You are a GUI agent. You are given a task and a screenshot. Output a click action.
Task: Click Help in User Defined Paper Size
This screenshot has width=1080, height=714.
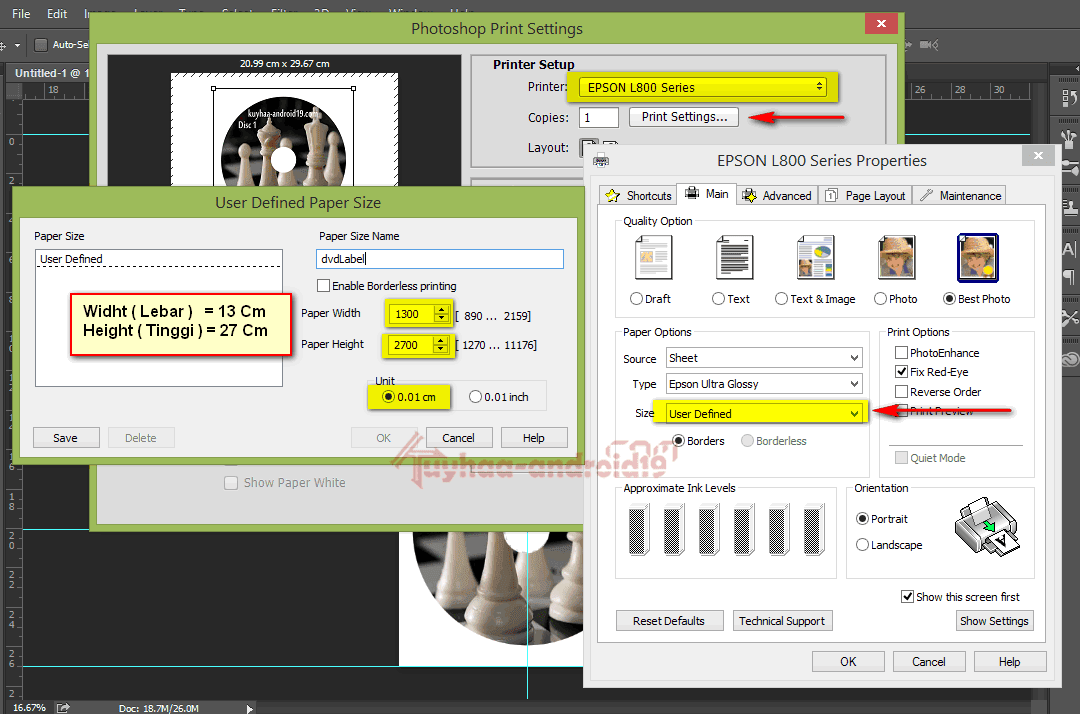534,438
